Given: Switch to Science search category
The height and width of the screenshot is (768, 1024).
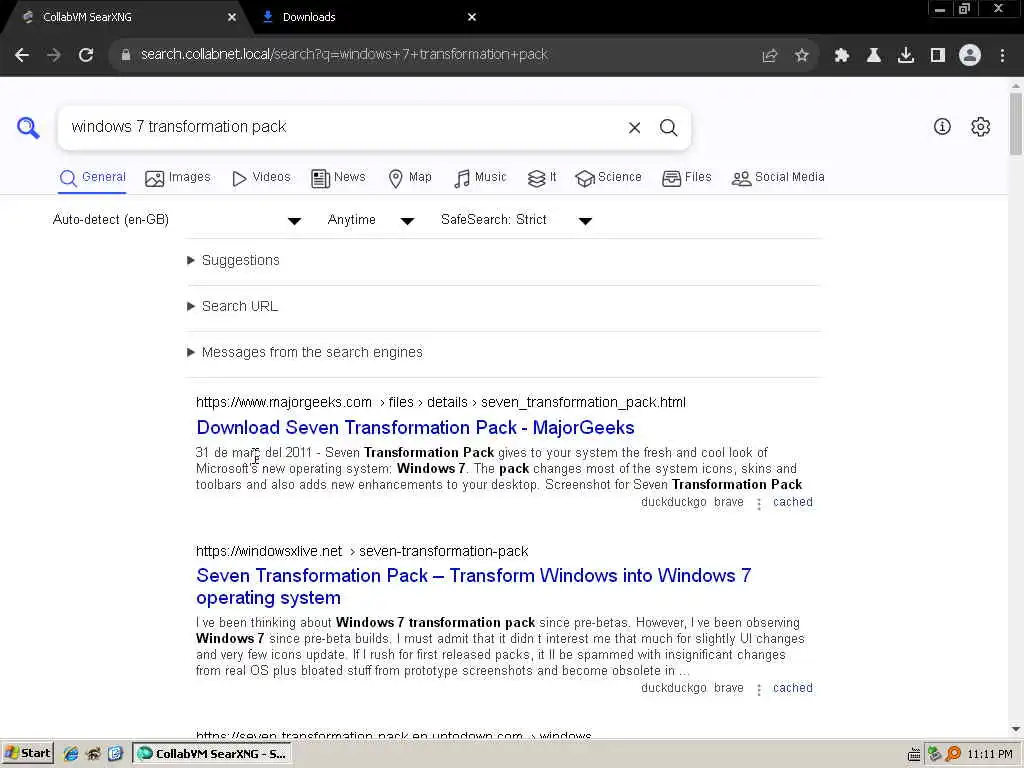Looking at the screenshot, I should click(x=608, y=178).
